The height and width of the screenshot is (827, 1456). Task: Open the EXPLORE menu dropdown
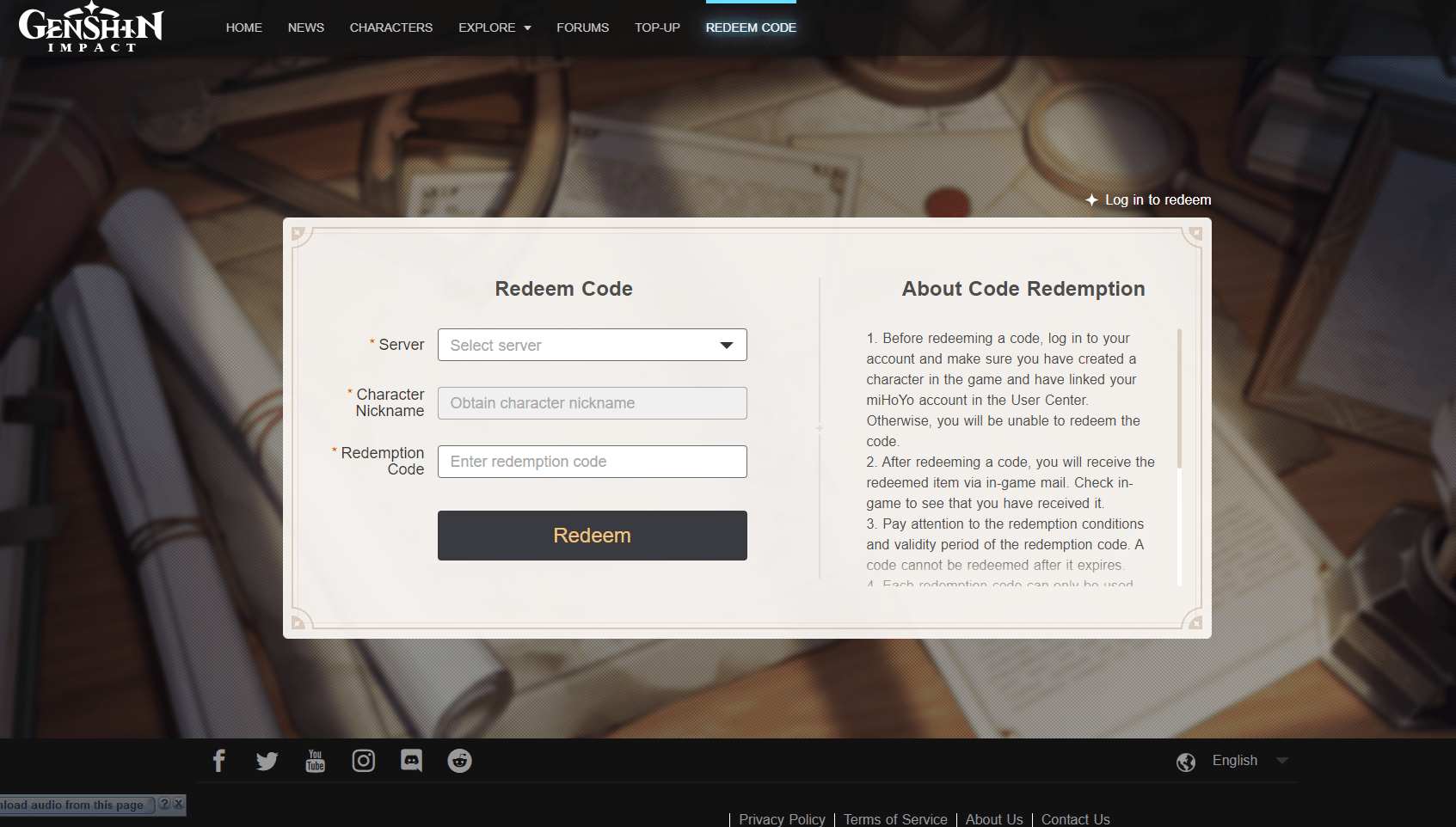[x=495, y=28]
